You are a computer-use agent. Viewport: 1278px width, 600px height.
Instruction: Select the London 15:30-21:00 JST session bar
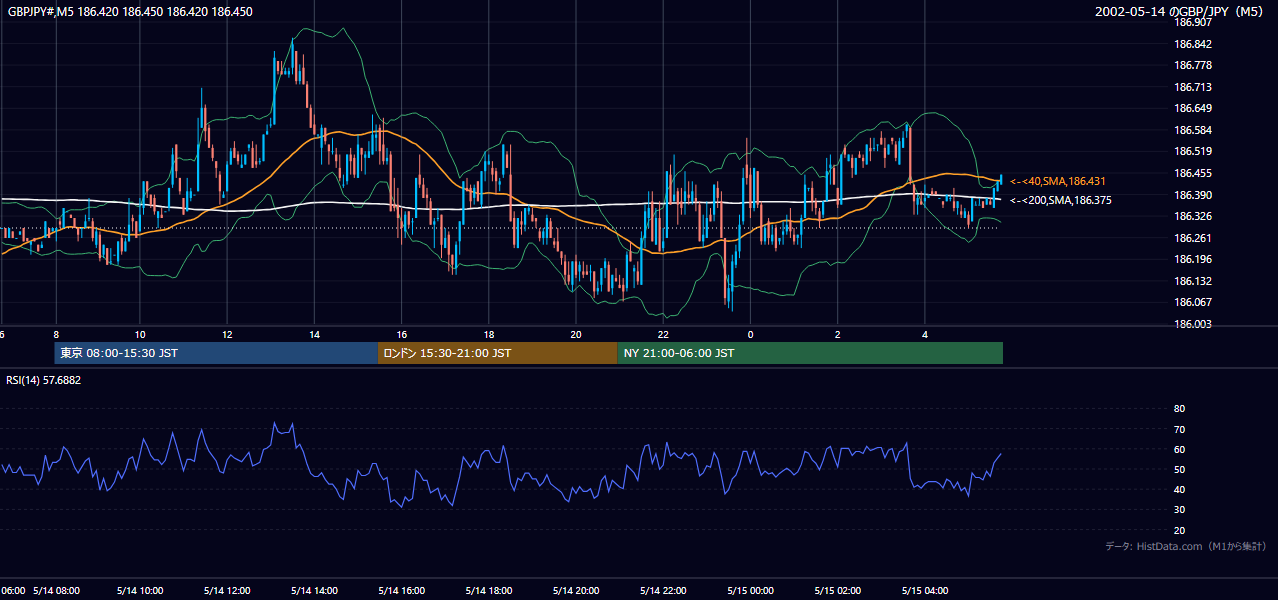(498, 353)
